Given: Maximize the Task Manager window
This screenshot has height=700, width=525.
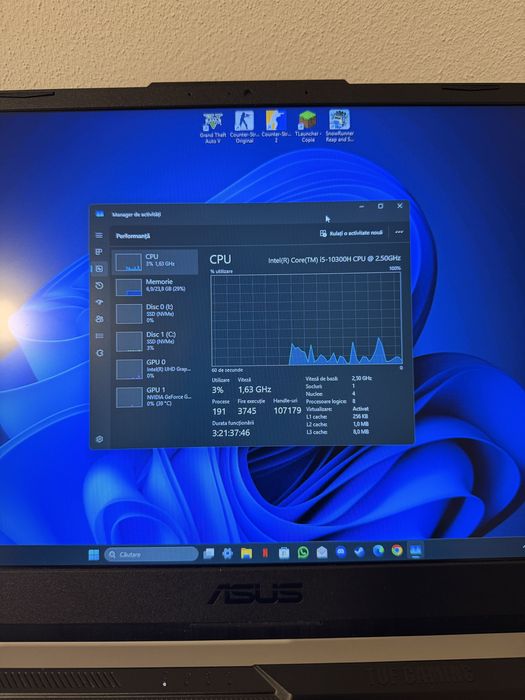Looking at the screenshot, I should pos(380,206).
